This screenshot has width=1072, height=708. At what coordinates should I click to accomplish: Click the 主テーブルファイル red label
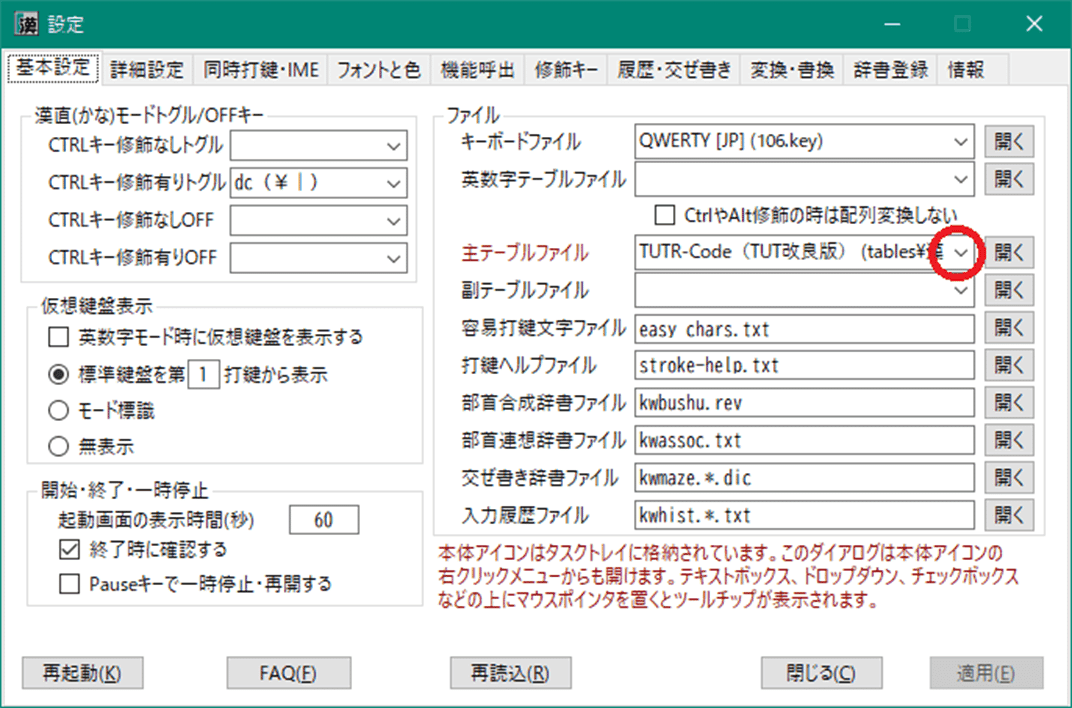tap(525, 253)
